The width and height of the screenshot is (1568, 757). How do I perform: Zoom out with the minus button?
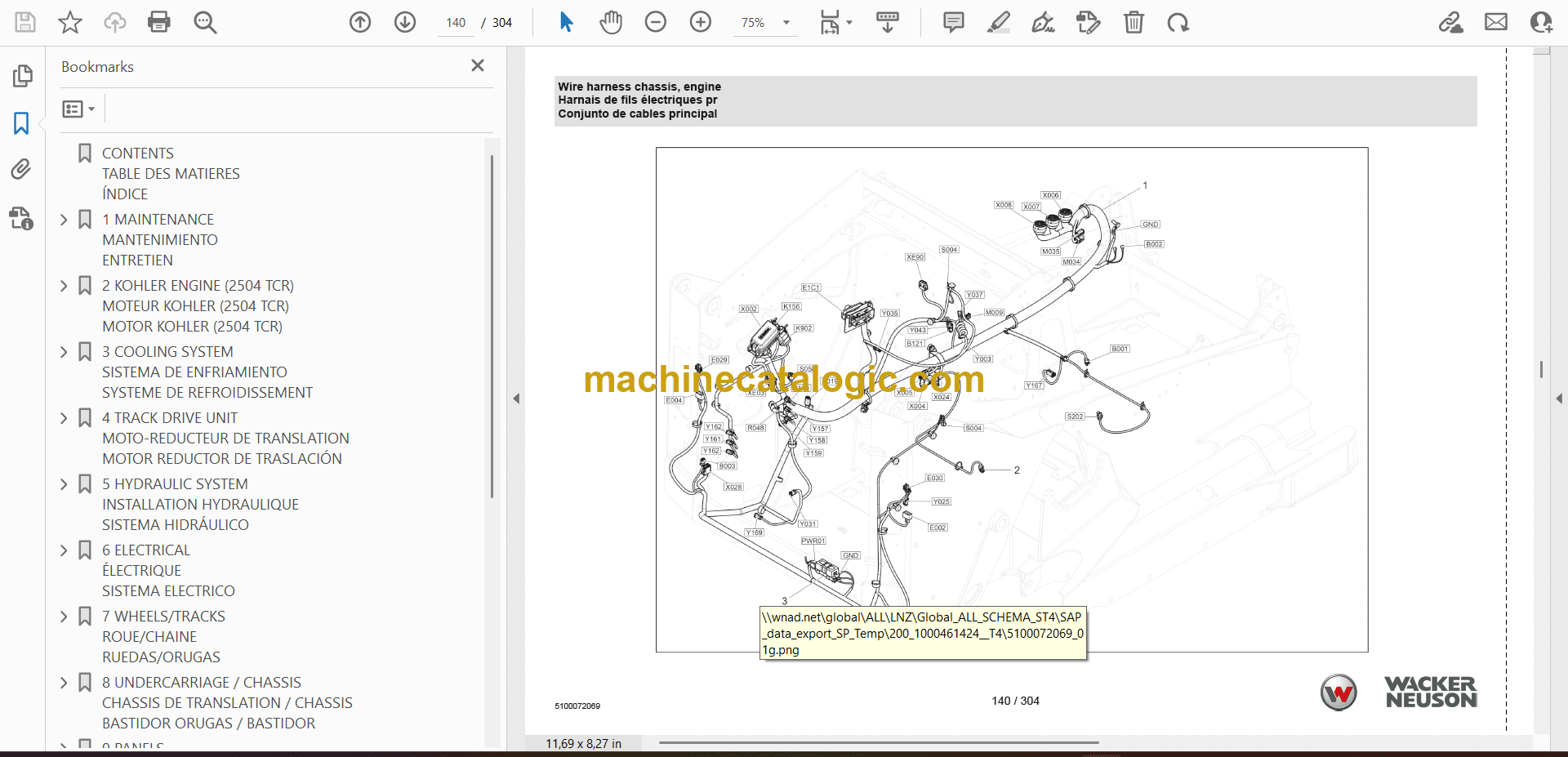click(x=656, y=22)
